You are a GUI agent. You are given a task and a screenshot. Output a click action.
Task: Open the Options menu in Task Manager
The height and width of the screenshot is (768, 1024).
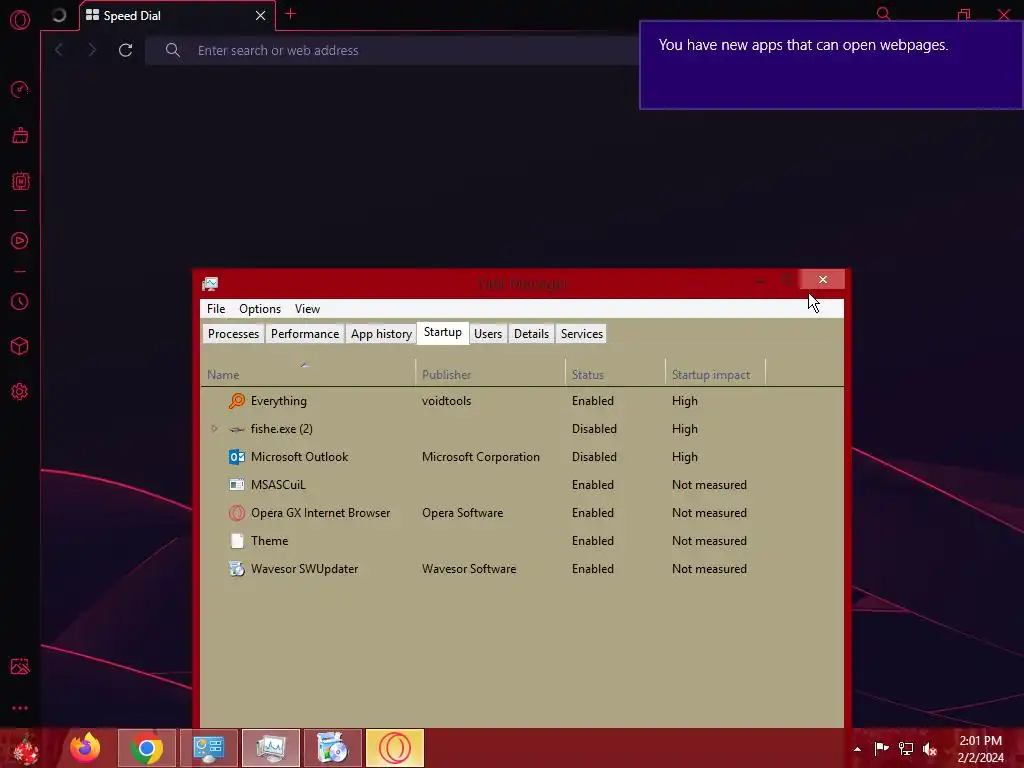pos(260,309)
